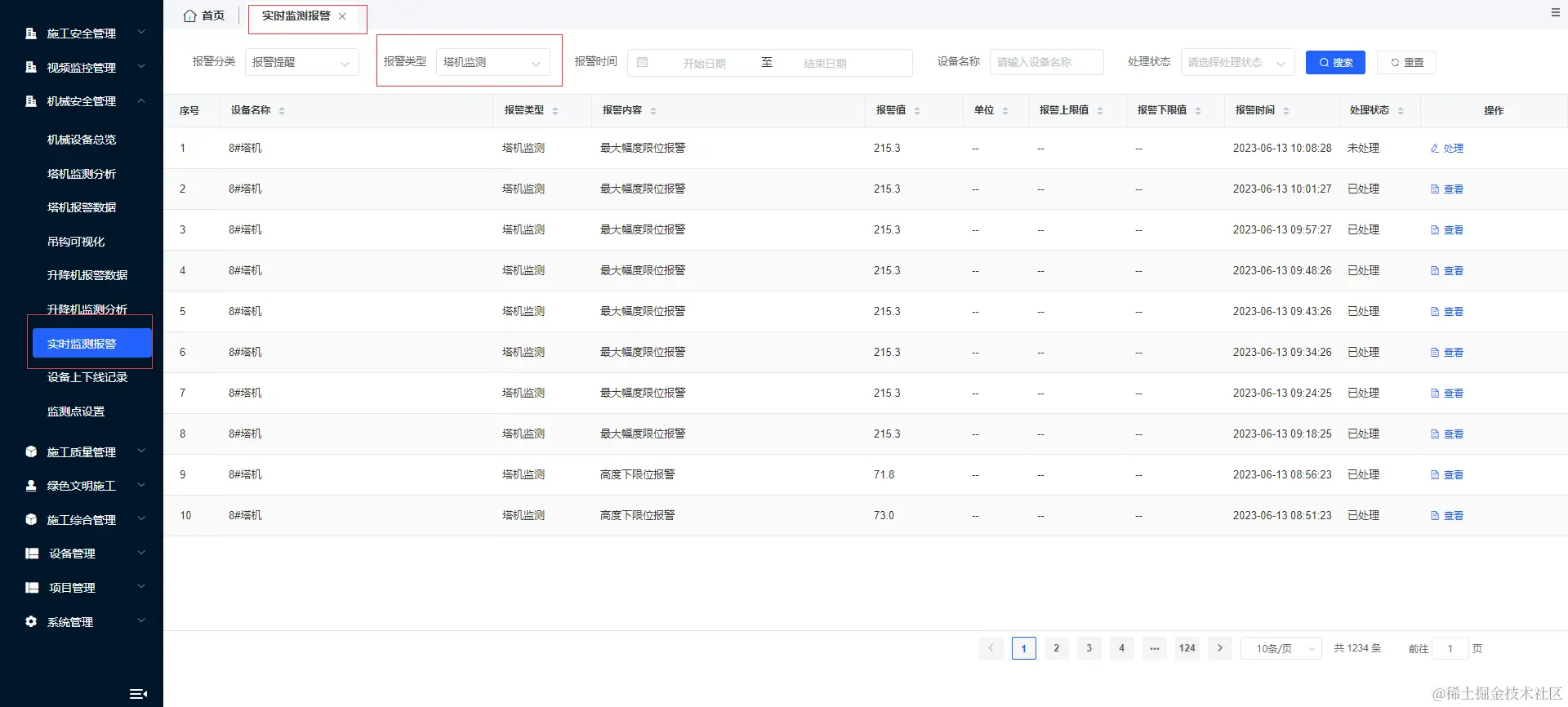Click 查看 link in row 2
The height and width of the screenshot is (707, 1568).
coord(1447,189)
